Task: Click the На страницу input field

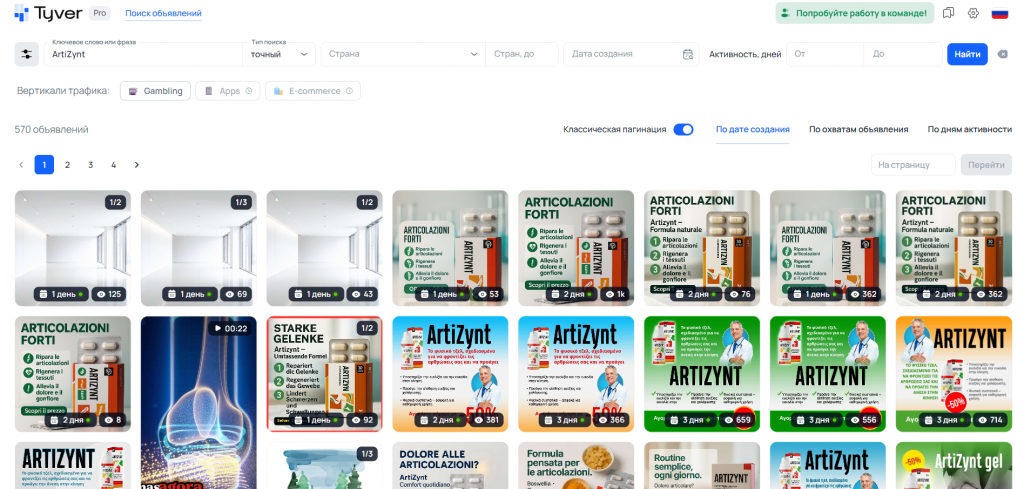Action: coord(913,165)
